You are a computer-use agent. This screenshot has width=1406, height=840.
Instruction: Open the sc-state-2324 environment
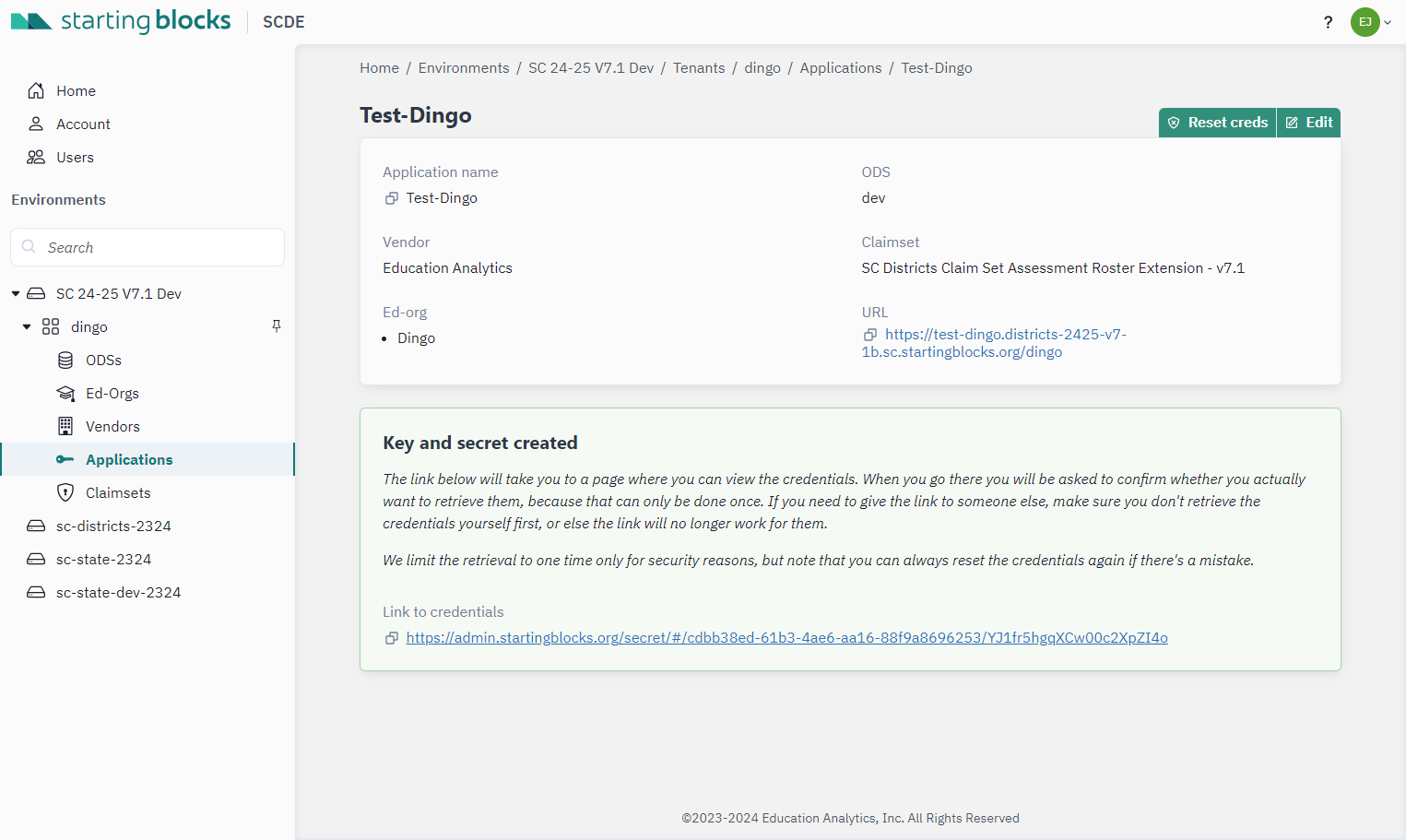tap(103, 559)
